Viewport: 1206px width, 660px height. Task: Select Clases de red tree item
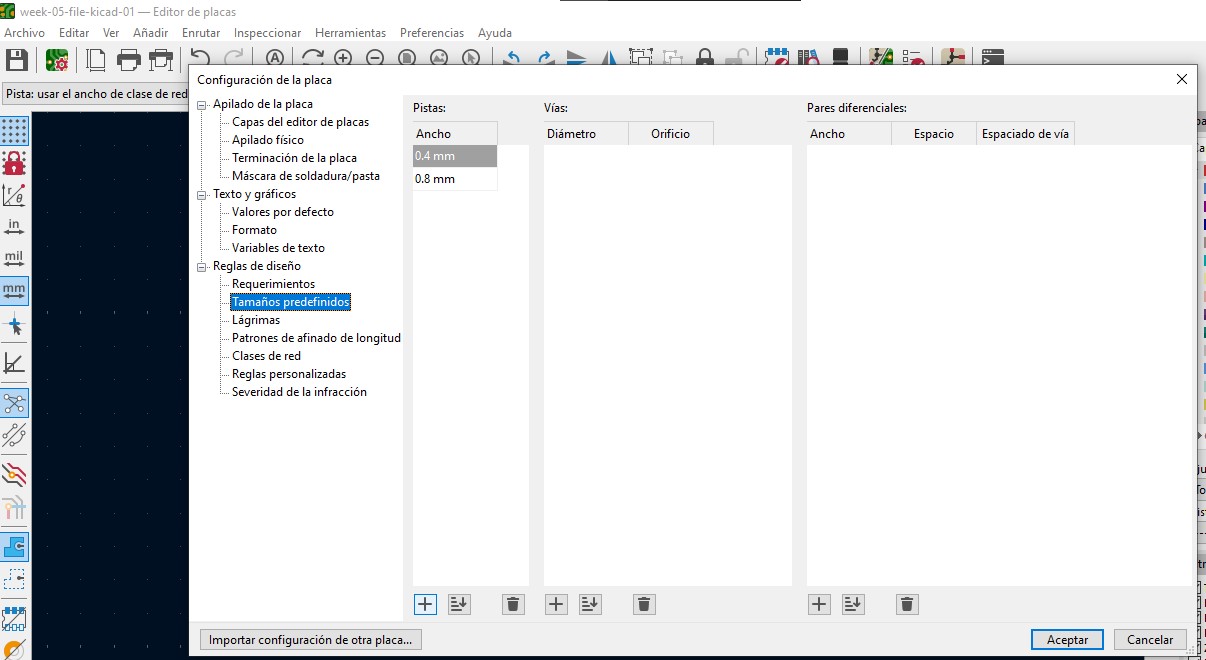(x=266, y=356)
